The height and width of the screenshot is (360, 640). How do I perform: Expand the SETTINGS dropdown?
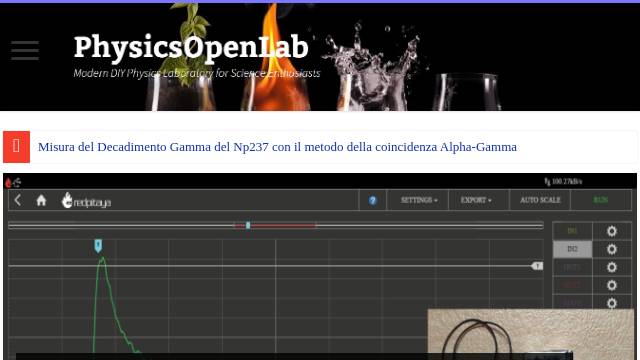point(418,200)
